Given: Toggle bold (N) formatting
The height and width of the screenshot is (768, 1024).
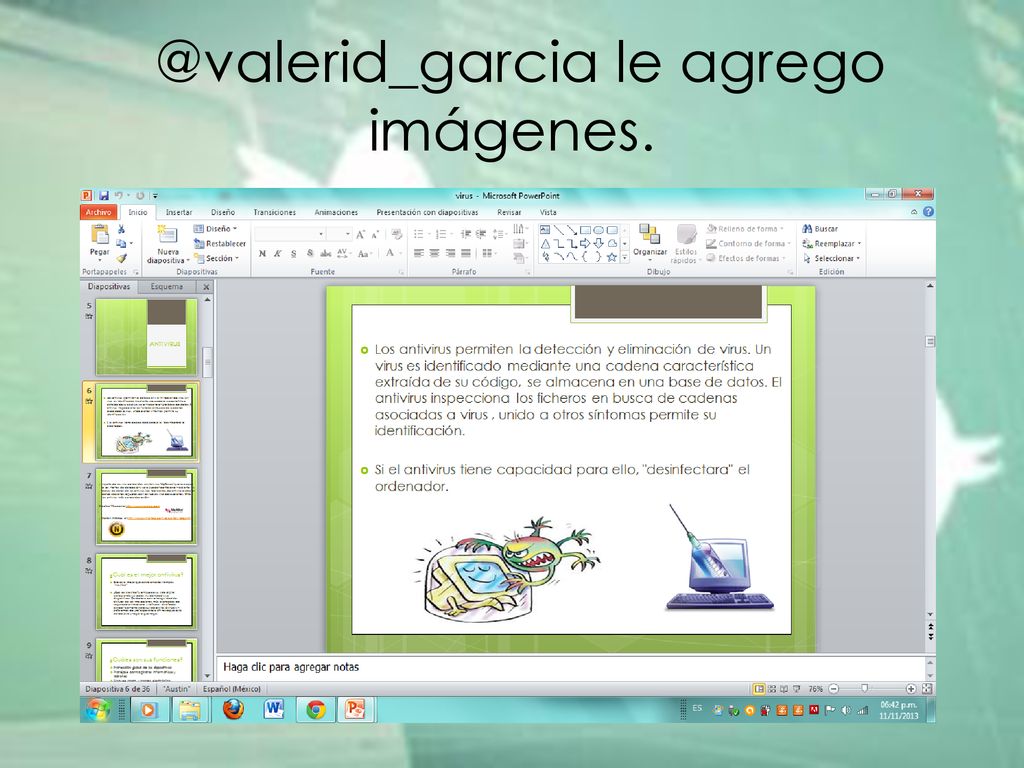Looking at the screenshot, I should coord(262,253).
